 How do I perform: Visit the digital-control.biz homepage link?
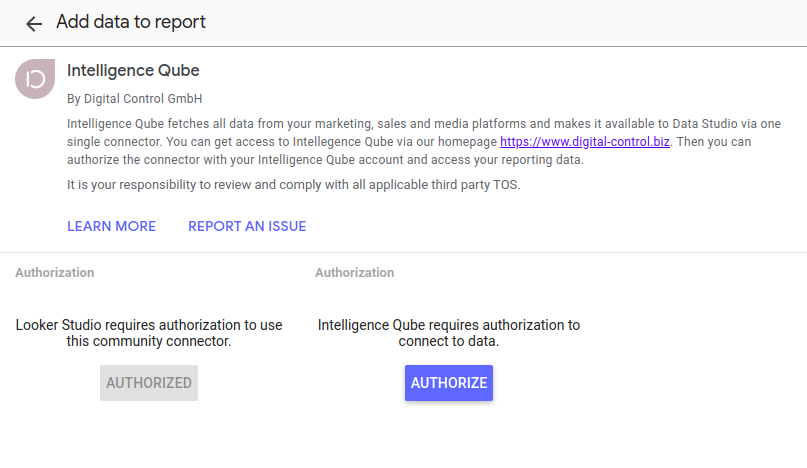(587, 142)
